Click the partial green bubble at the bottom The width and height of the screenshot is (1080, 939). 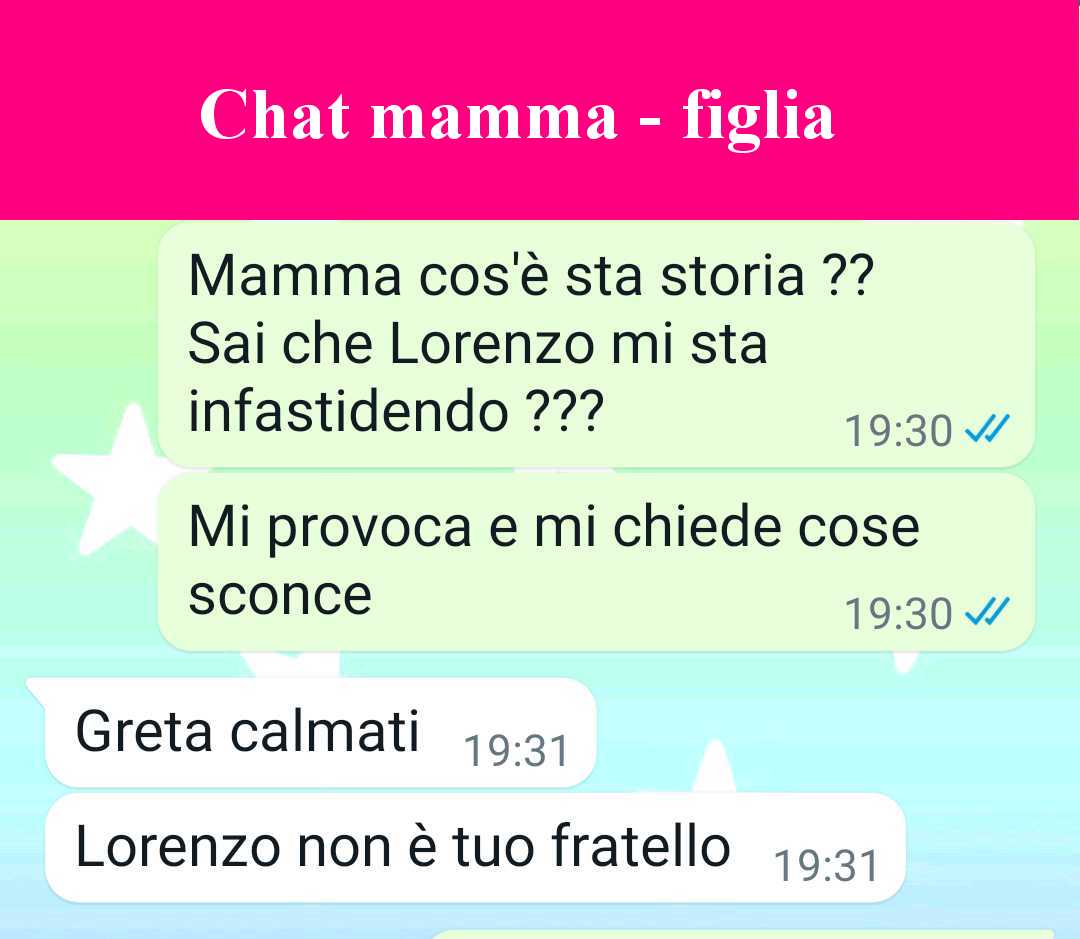pyautogui.click(x=742, y=935)
